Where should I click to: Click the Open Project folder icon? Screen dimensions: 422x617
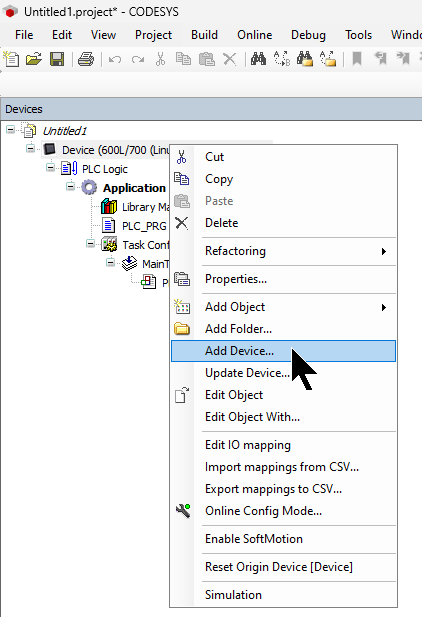click(34, 59)
